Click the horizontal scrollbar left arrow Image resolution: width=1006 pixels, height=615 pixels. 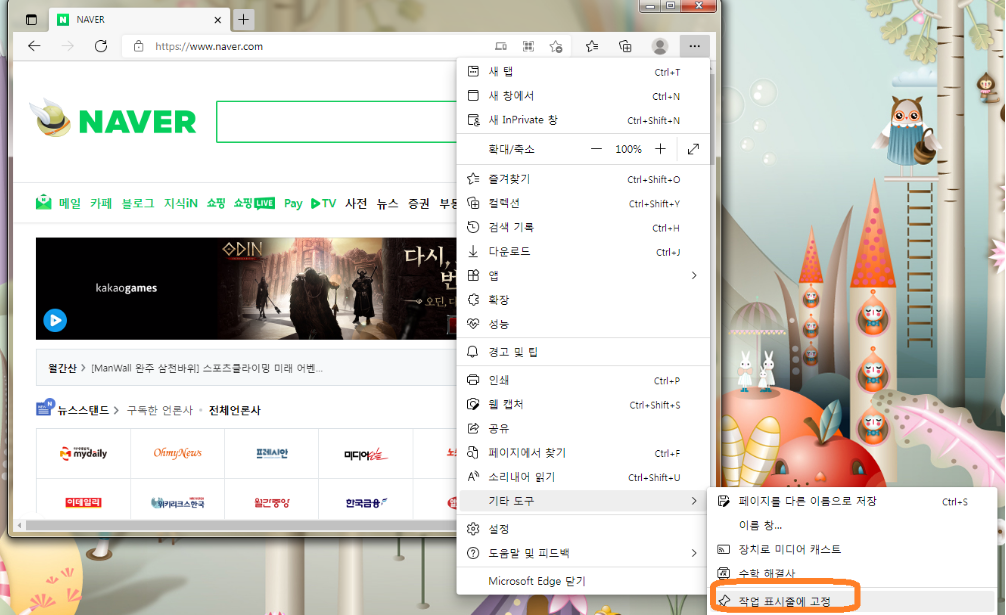[20, 525]
